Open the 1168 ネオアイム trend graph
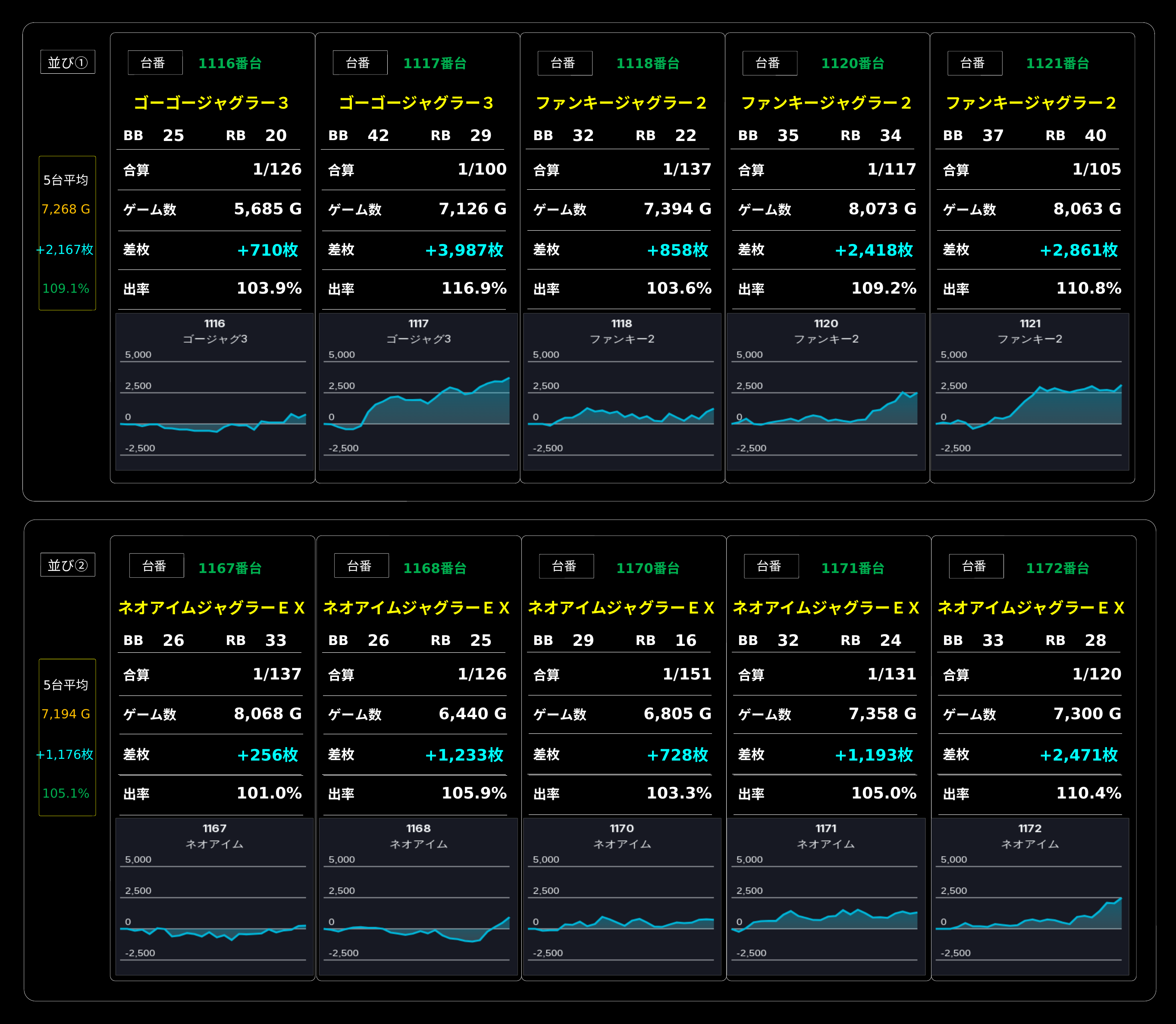The image size is (1176, 1024). [418, 896]
